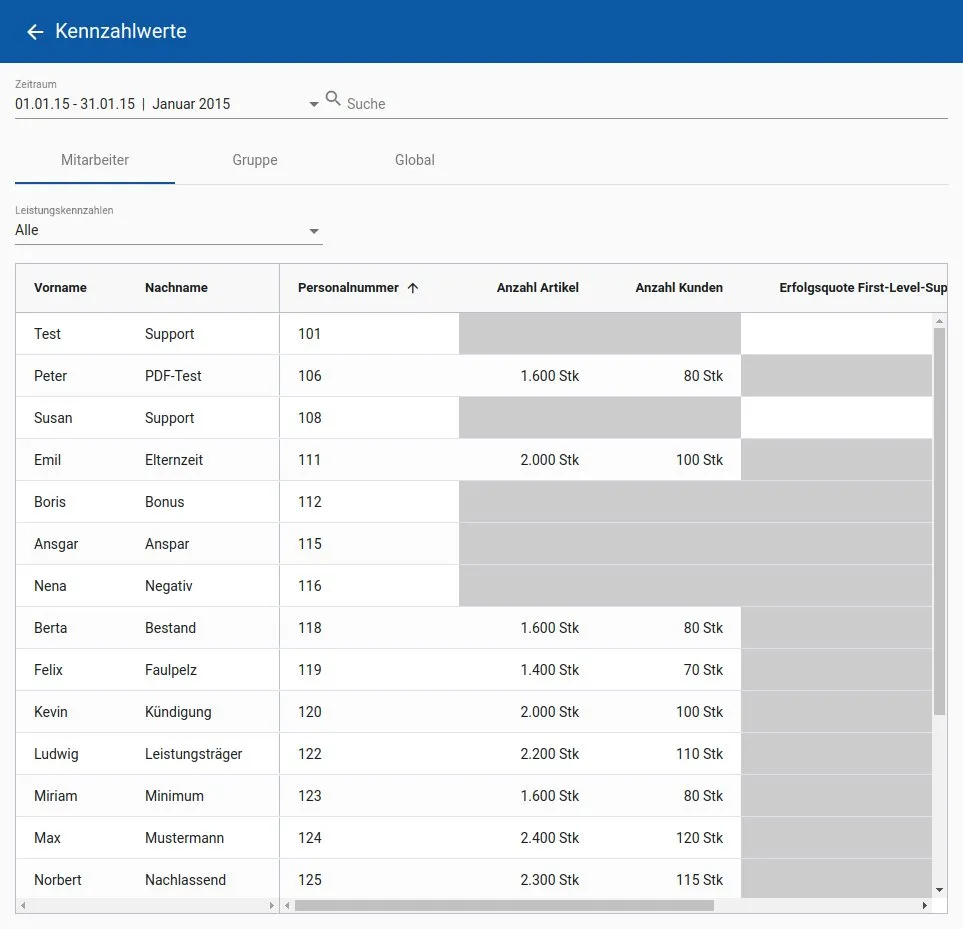This screenshot has width=963, height=929.
Task: Click the date range 01.01.15 - 31.01.15
Action: tap(74, 103)
